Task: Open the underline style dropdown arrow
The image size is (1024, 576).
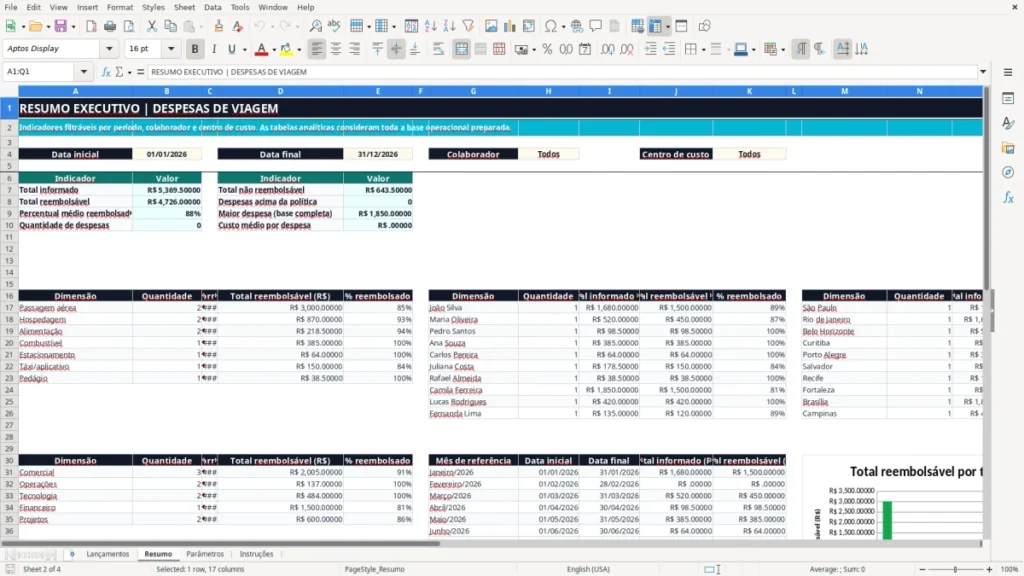Action: tap(245, 50)
